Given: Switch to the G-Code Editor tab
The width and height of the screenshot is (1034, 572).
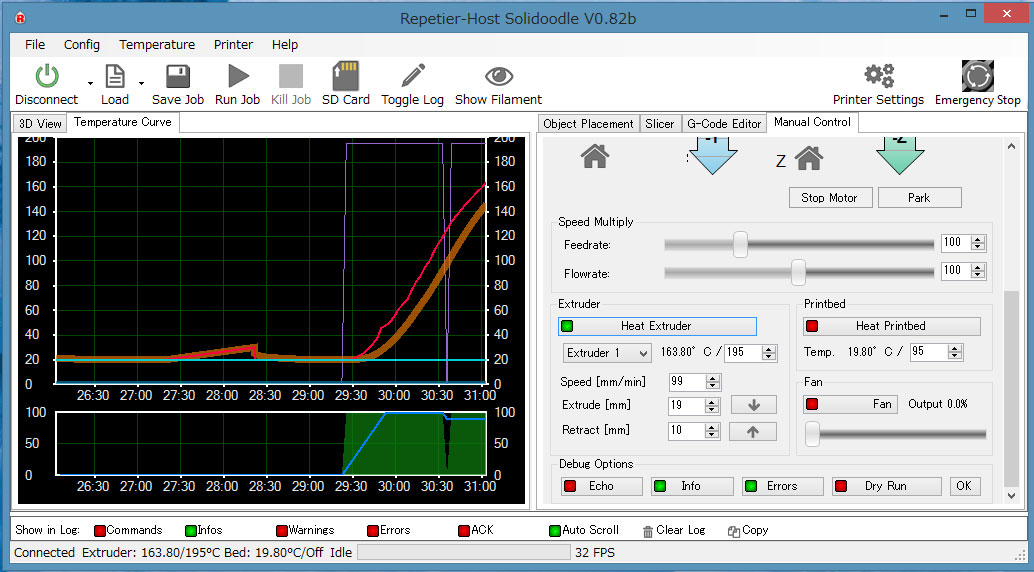Looking at the screenshot, I should coord(724,123).
